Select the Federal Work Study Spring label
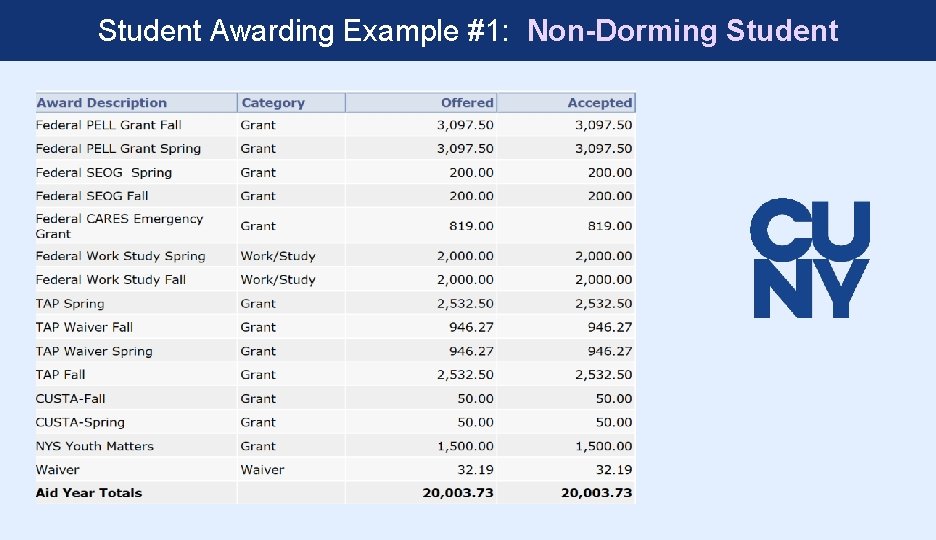 click(x=121, y=256)
